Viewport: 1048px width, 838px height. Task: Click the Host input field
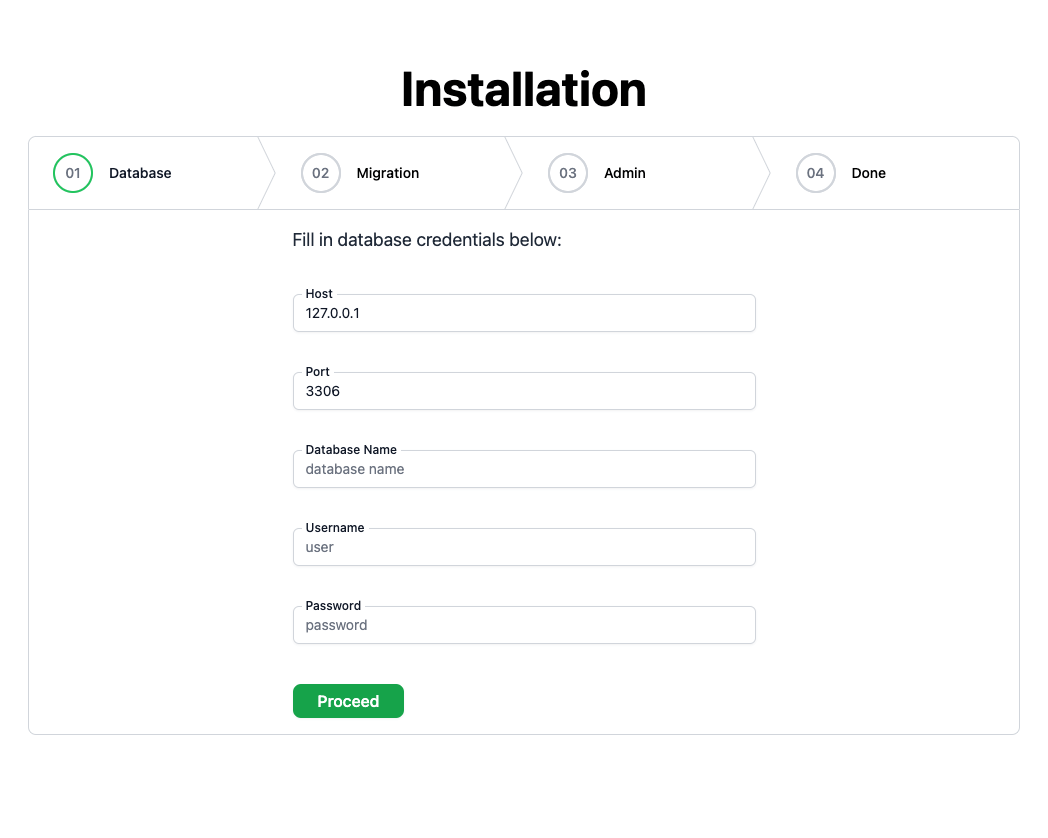[x=524, y=313]
